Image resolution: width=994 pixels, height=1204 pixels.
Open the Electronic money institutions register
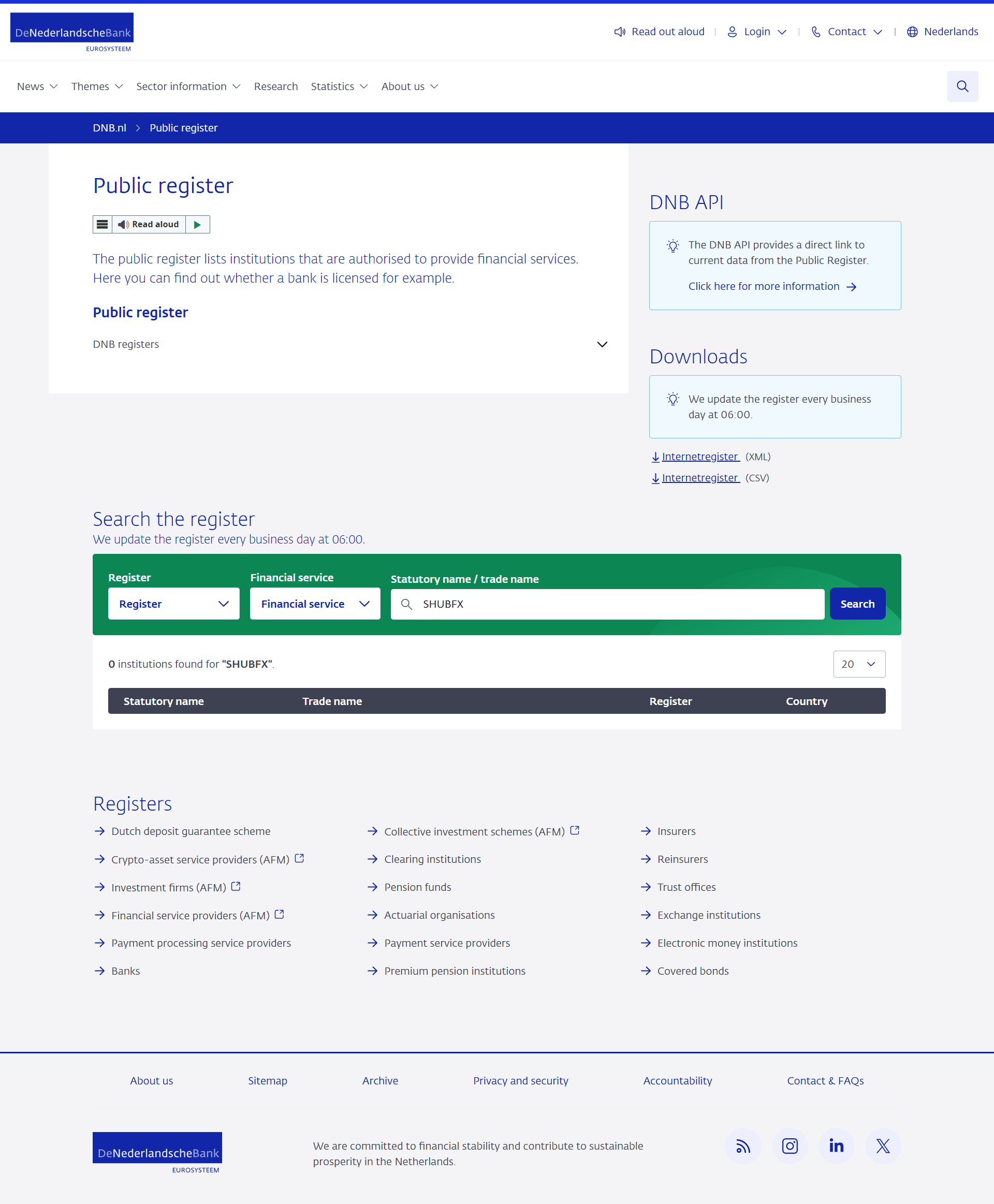tap(727, 943)
